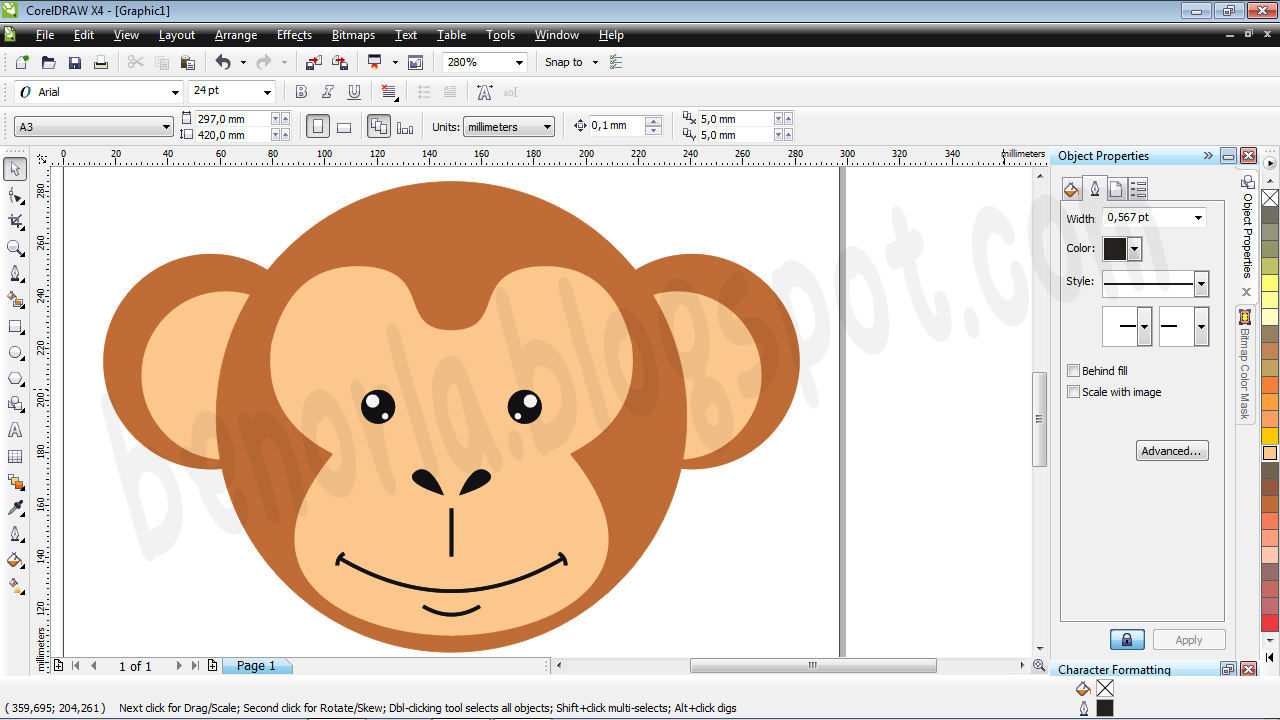Image resolution: width=1280 pixels, height=720 pixels.
Task: Select the Shape tool
Action: pyautogui.click(x=14, y=196)
